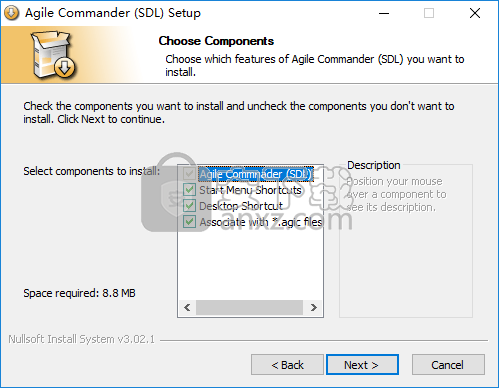Image resolution: width=499 pixels, height=388 pixels.
Task: Select the Associate with *.agic files label
Action: [261, 222]
